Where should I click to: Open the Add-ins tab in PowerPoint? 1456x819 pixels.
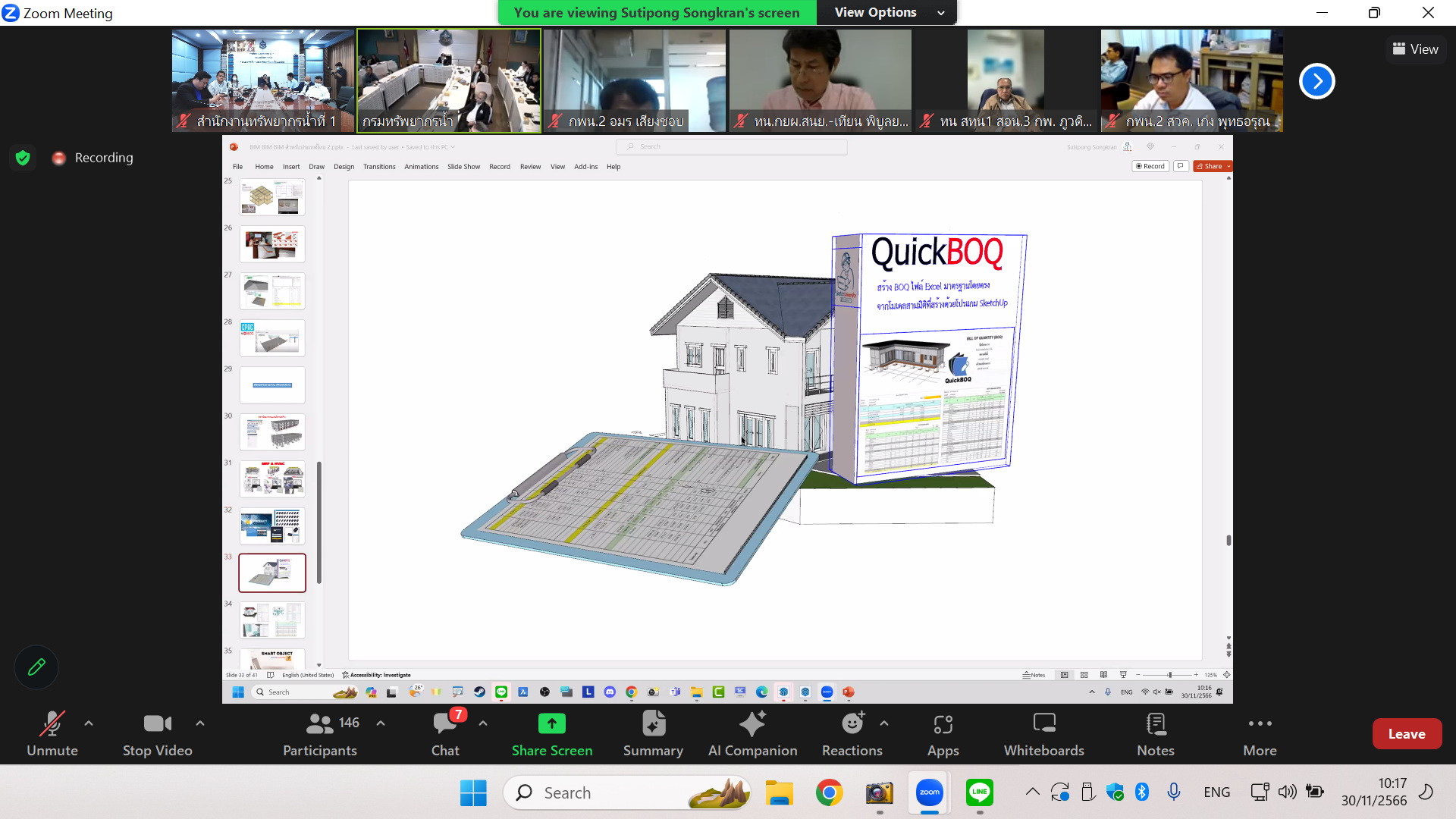coord(585,167)
